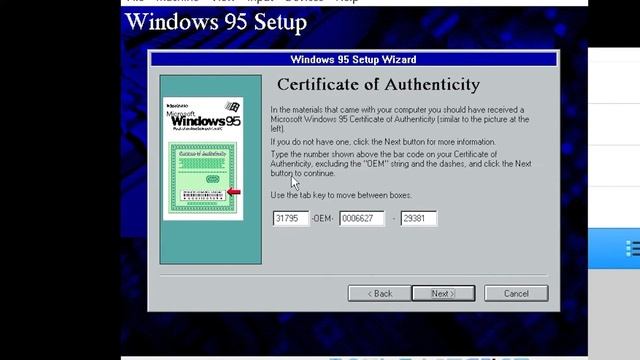Click the Windows 95 Setup Wizard title bar
This screenshot has height=360, width=640.
(353, 60)
